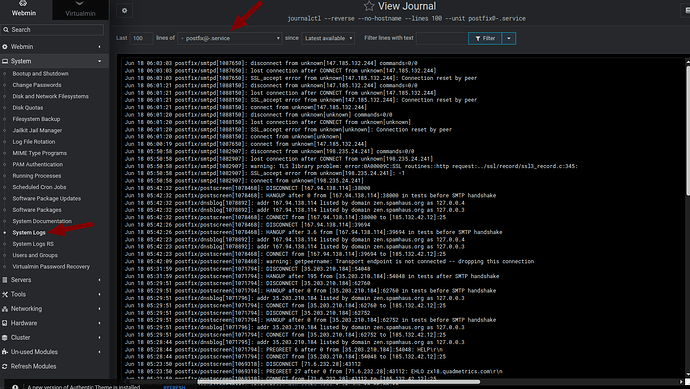
Task: Open Software Packages module
Action: [x=37, y=210]
